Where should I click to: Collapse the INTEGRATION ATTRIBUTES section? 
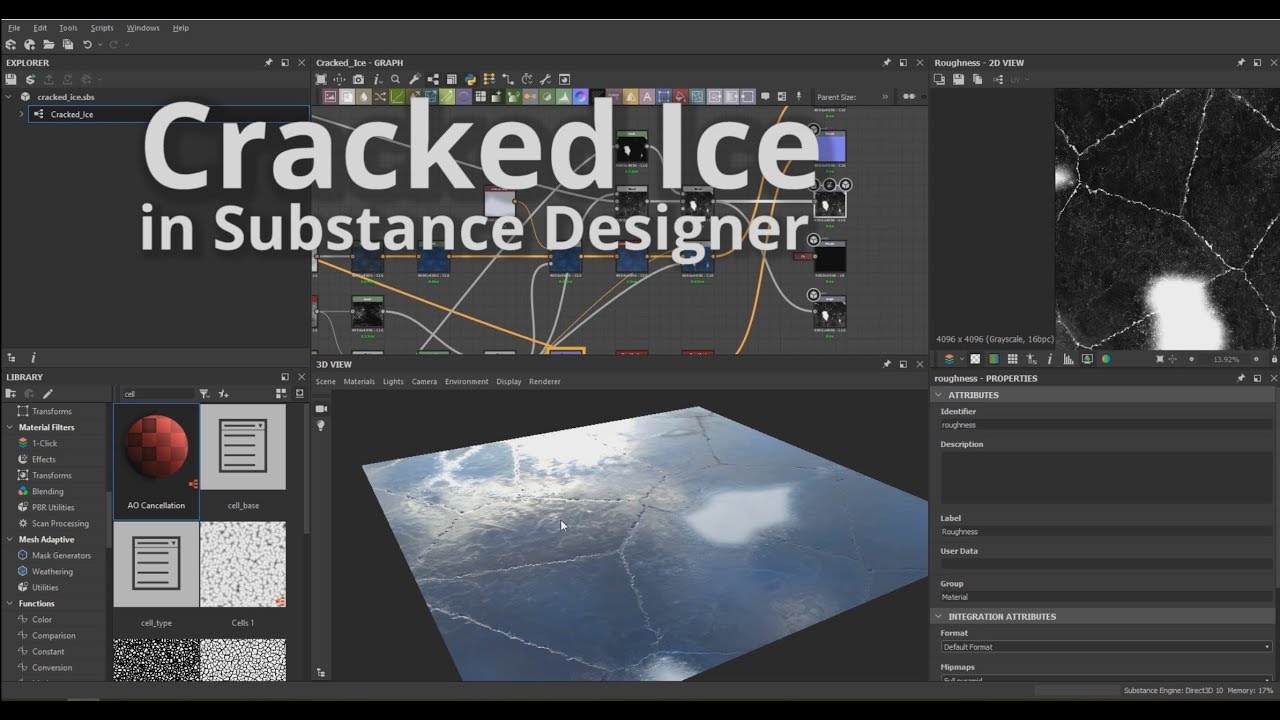pos(939,616)
